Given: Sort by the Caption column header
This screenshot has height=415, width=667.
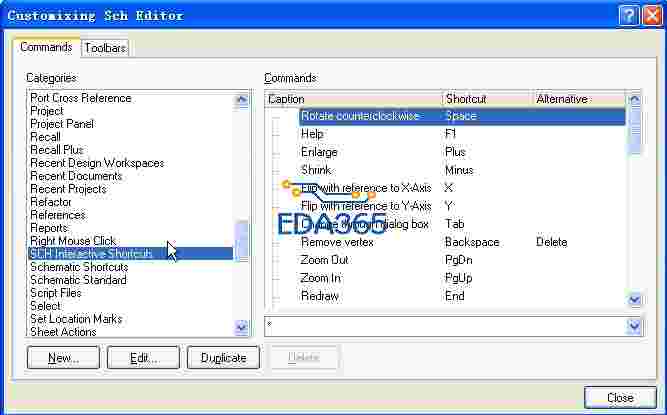Looking at the screenshot, I should [x=354, y=99].
